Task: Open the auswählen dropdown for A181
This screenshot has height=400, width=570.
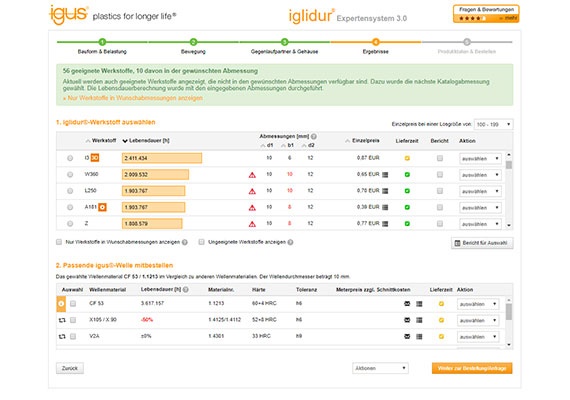Action: pyautogui.click(x=480, y=208)
